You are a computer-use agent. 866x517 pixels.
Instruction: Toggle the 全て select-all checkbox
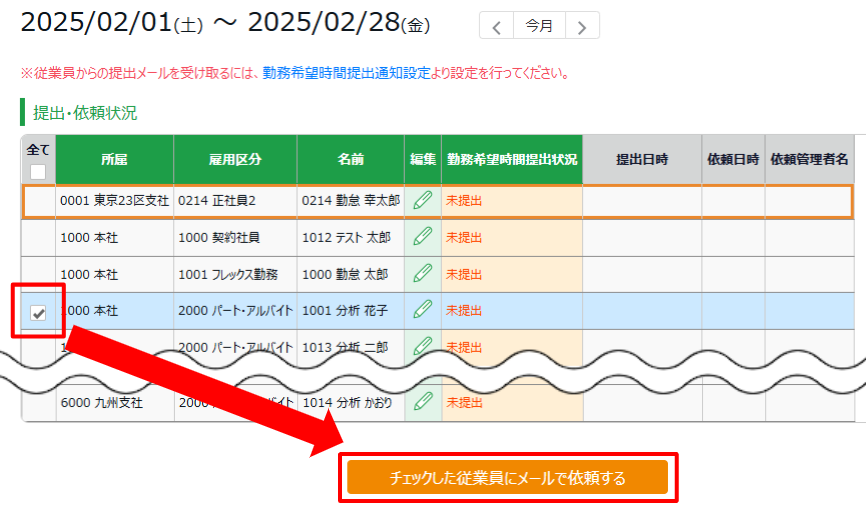pyautogui.click(x=38, y=171)
